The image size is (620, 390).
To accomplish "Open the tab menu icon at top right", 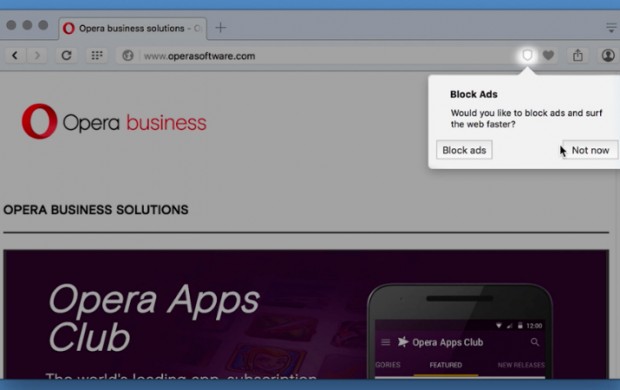I will (x=611, y=28).
